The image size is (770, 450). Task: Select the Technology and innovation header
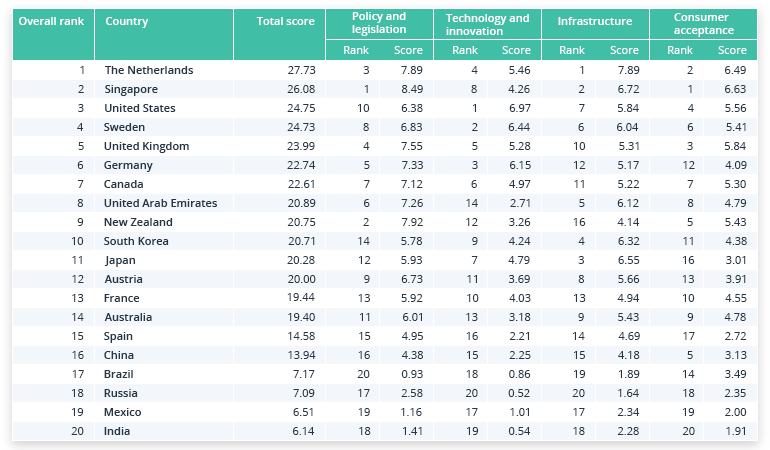click(x=487, y=23)
